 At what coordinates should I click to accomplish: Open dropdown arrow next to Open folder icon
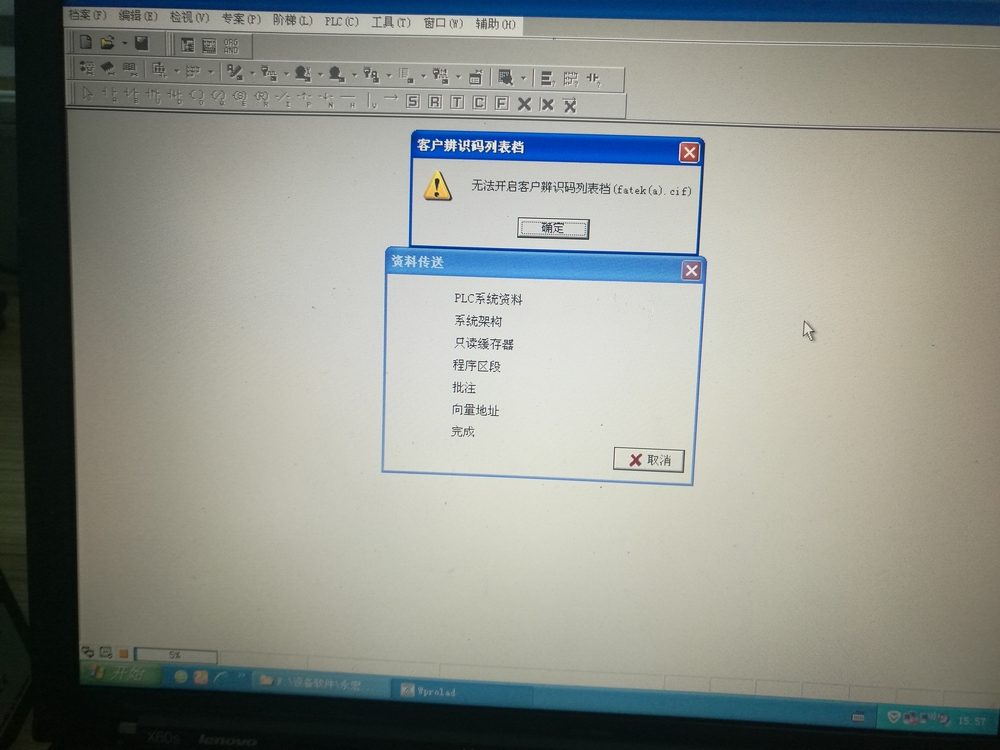(124, 44)
